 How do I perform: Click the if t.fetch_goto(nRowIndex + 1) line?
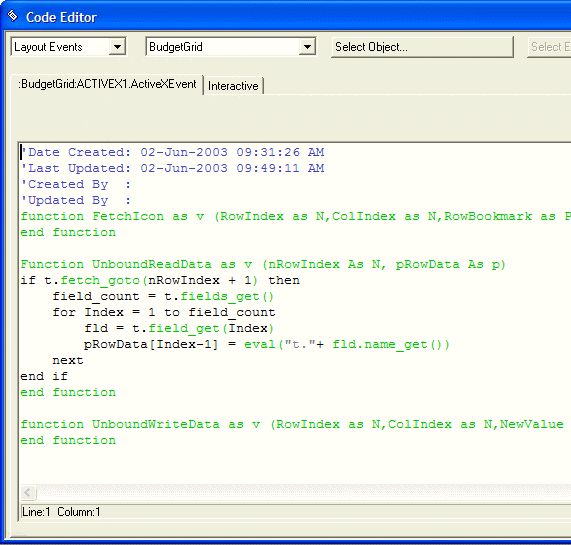[x=160, y=280]
